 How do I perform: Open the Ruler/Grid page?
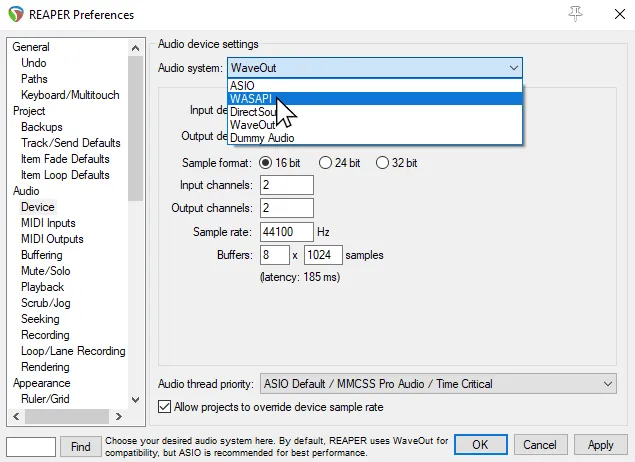coord(45,399)
